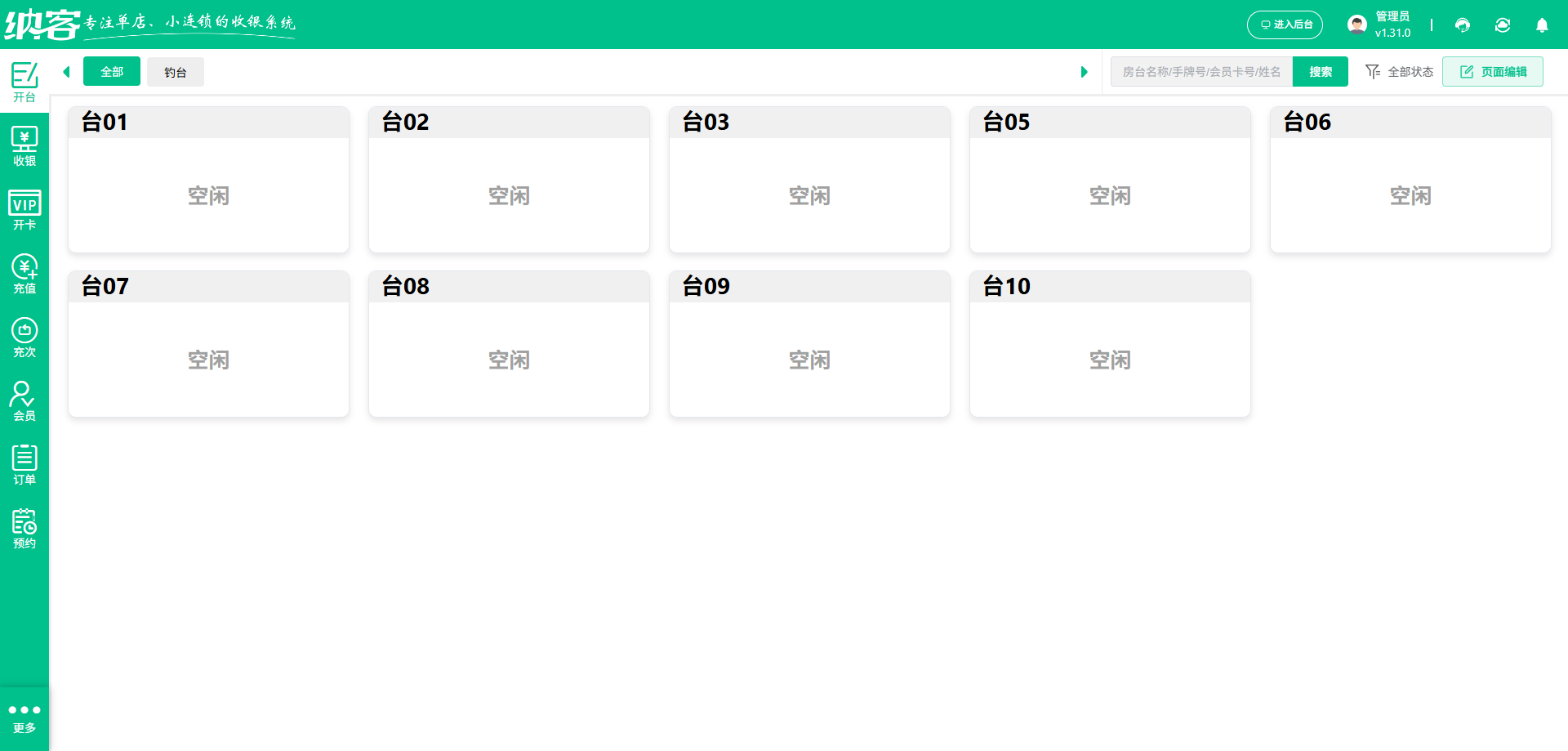
Task: Open the 预约 reservation sidebar icon
Action: click(24, 529)
